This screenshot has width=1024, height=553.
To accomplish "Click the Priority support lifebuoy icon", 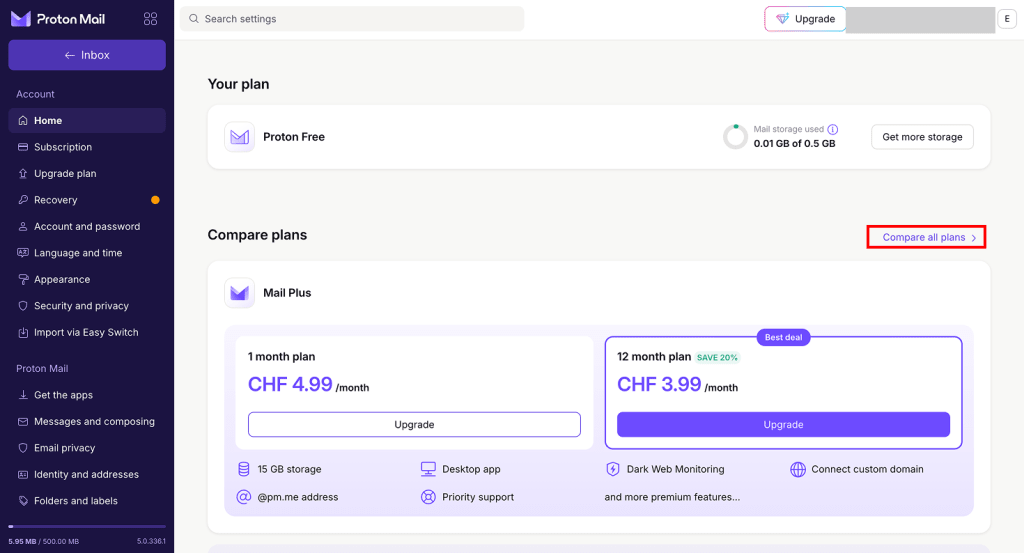I will tap(428, 497).
